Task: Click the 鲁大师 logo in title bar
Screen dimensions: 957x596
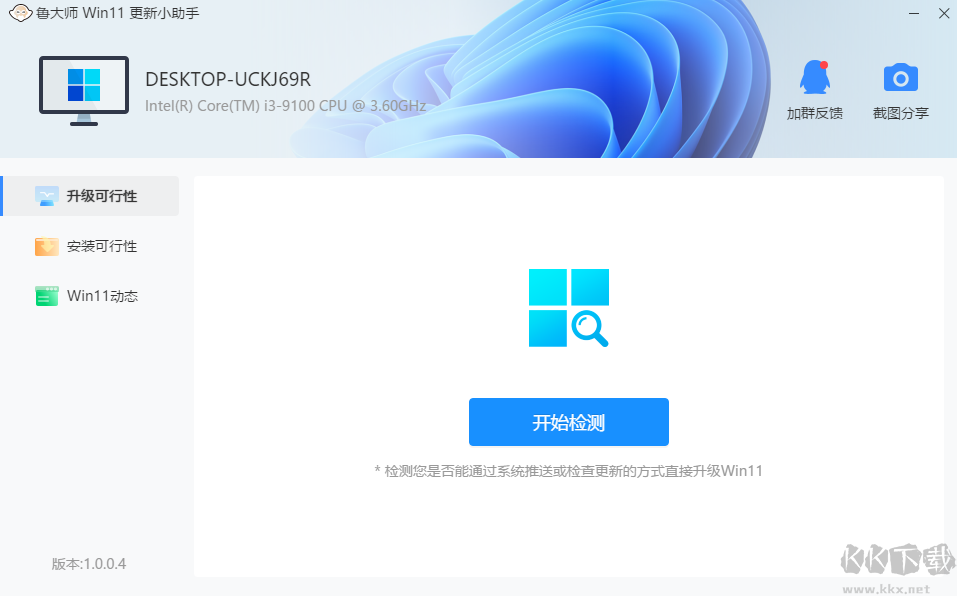Action: 20,13
